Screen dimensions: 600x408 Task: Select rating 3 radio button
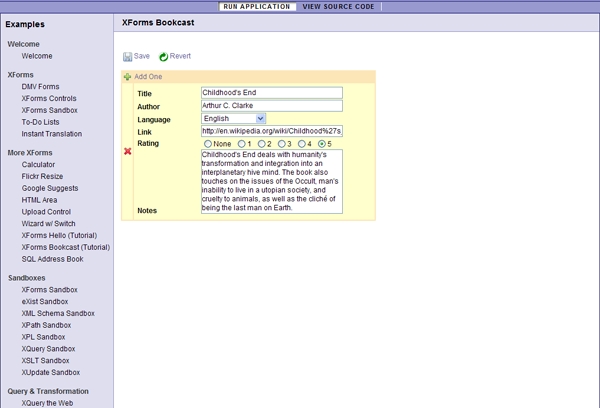tap(282, 144)
